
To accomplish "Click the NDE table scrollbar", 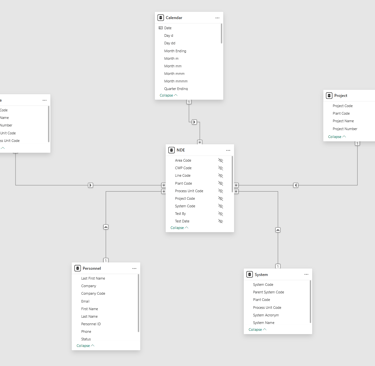I will click(232, 174).
